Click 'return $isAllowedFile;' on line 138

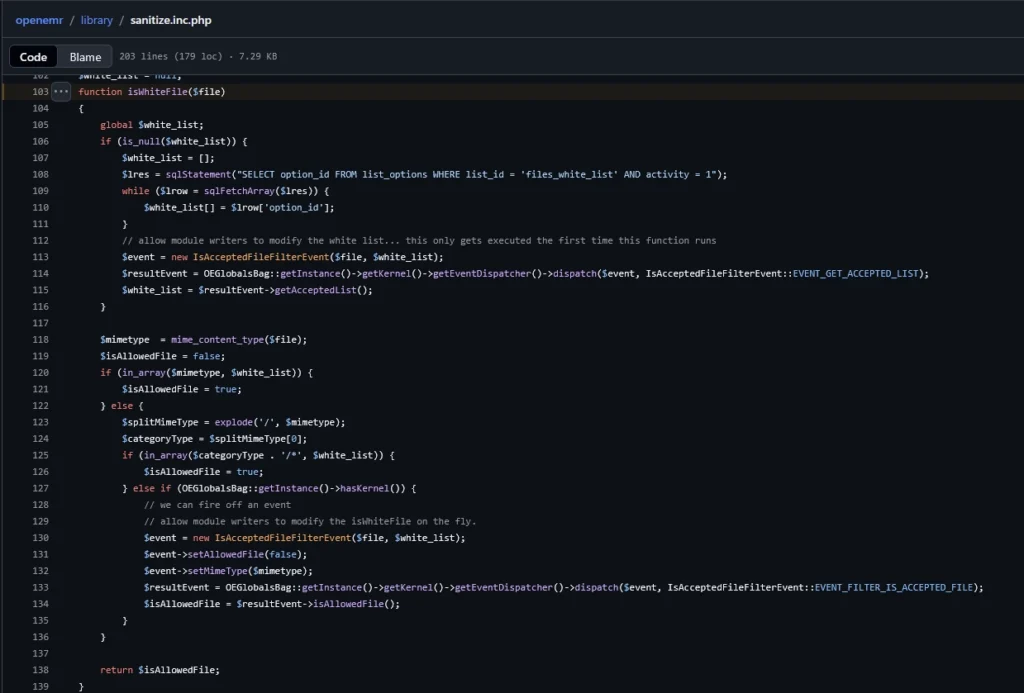160,669
